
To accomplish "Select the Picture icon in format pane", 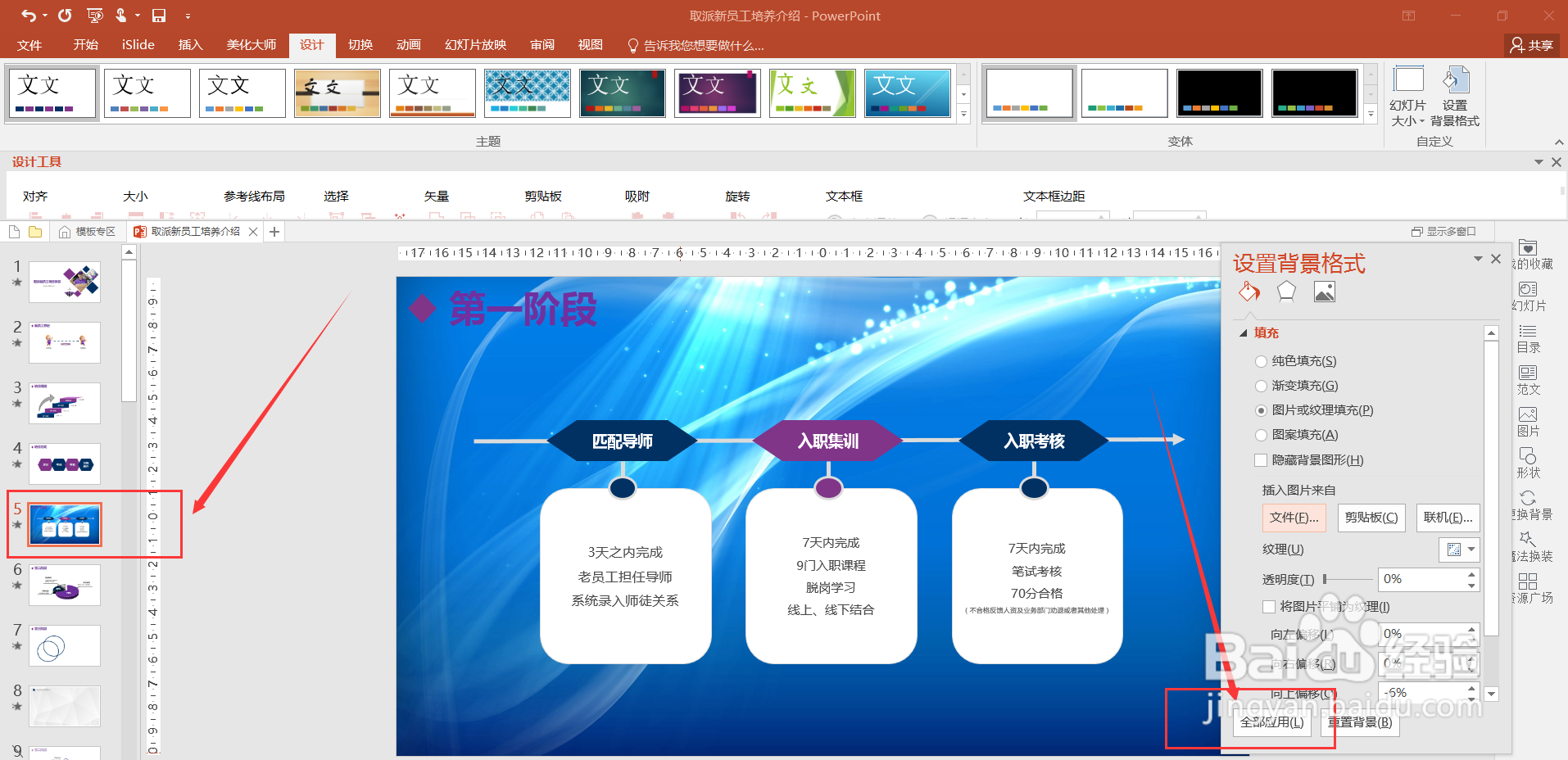I will 1325,292.
